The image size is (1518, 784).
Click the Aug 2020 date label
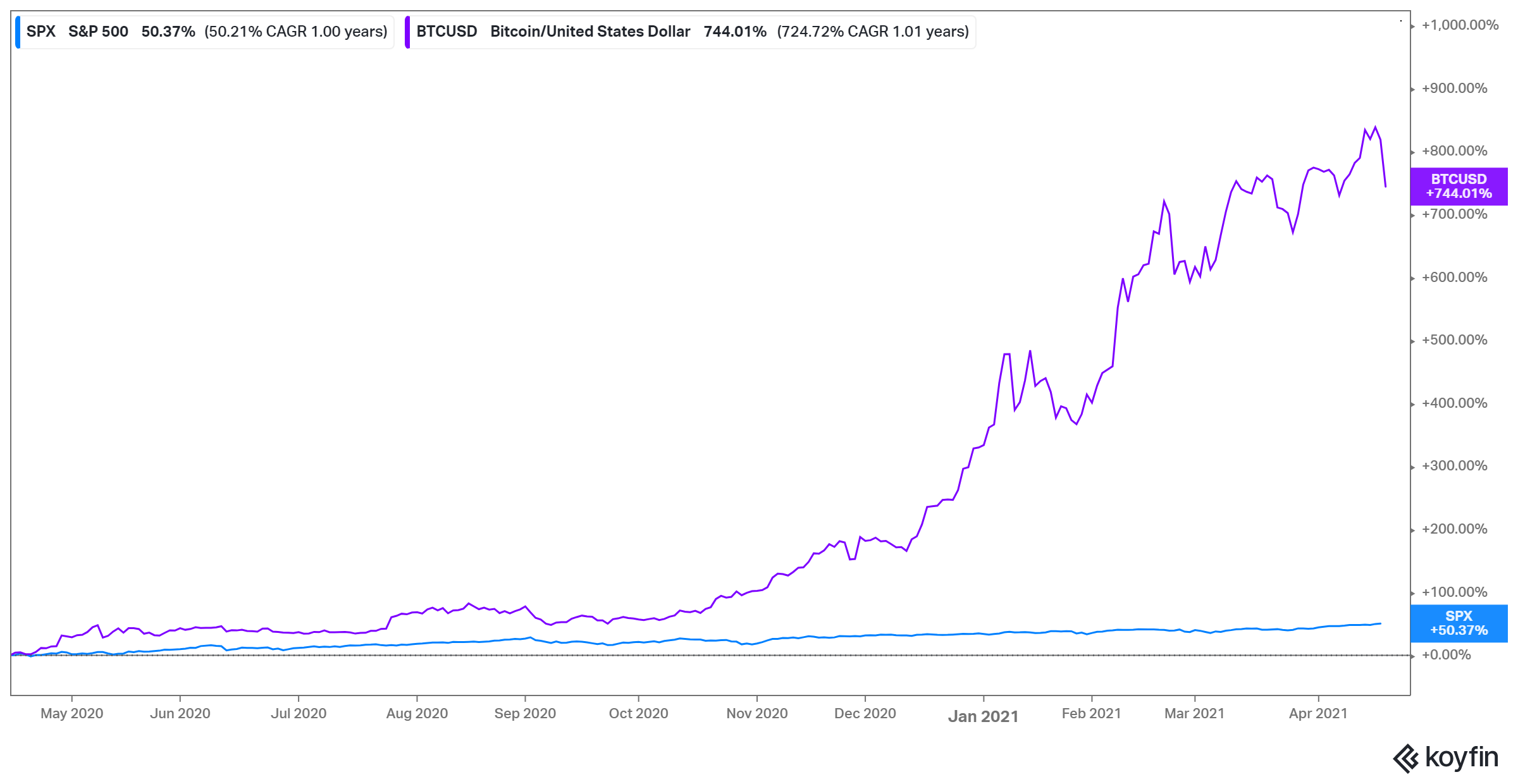[x=417, y=714]
